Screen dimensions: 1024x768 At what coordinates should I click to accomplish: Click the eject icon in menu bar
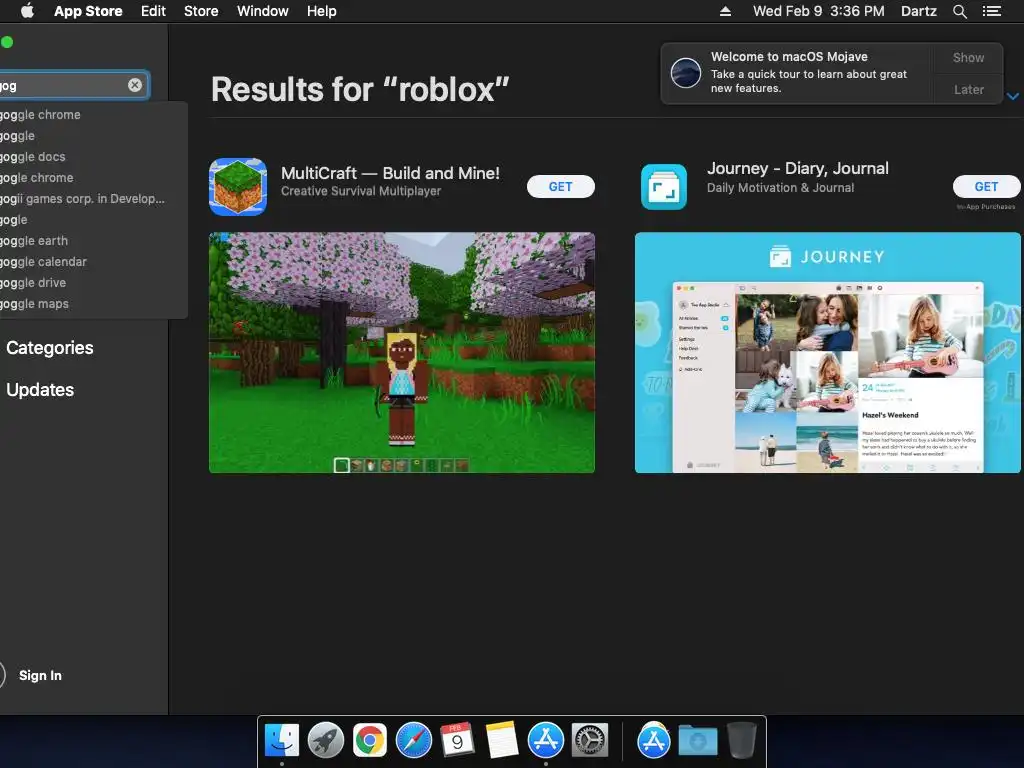pos(725,11)
